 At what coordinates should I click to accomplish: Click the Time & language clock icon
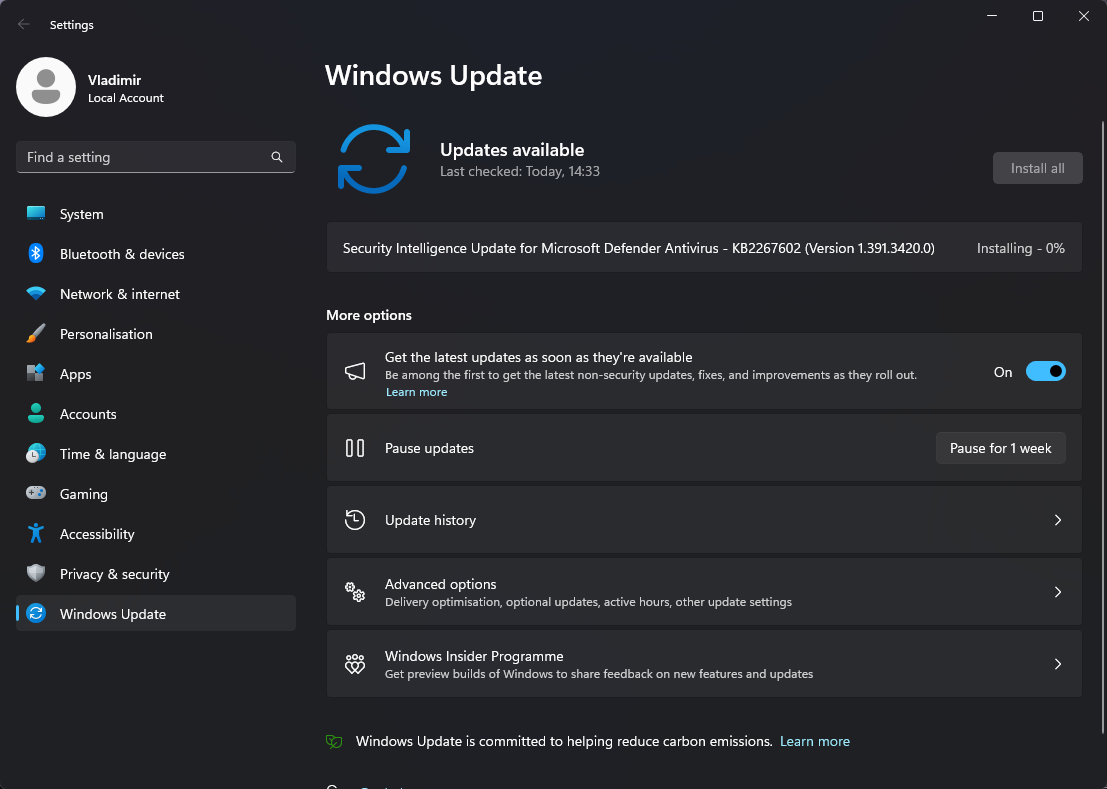coord(36,454)
